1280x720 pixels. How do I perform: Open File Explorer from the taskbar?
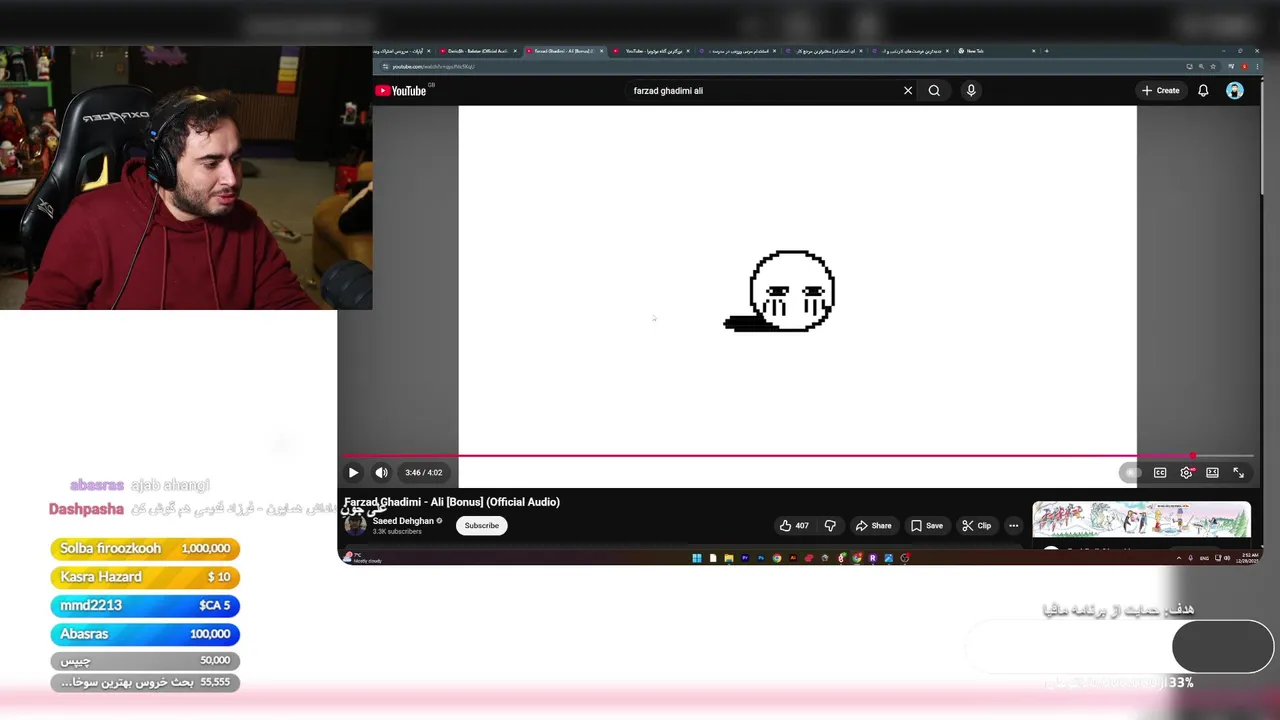pyautogui.click(x=729, y=558)
